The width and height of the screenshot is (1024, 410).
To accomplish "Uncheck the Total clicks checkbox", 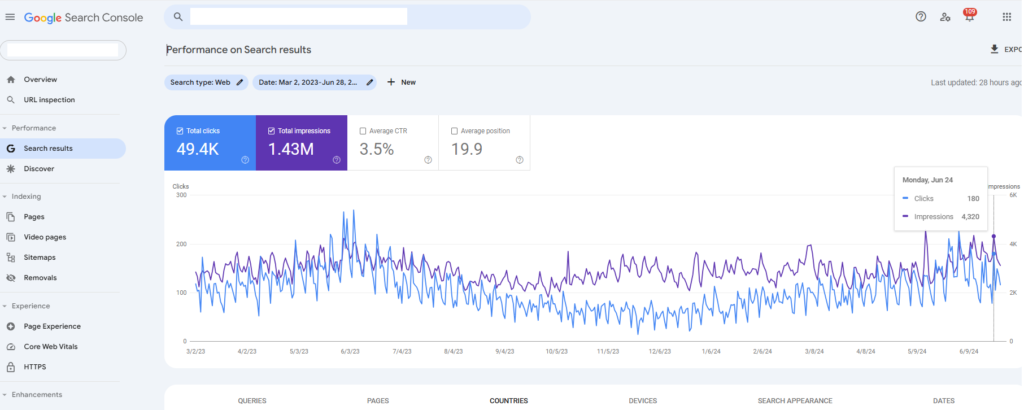I will (179, 131).
